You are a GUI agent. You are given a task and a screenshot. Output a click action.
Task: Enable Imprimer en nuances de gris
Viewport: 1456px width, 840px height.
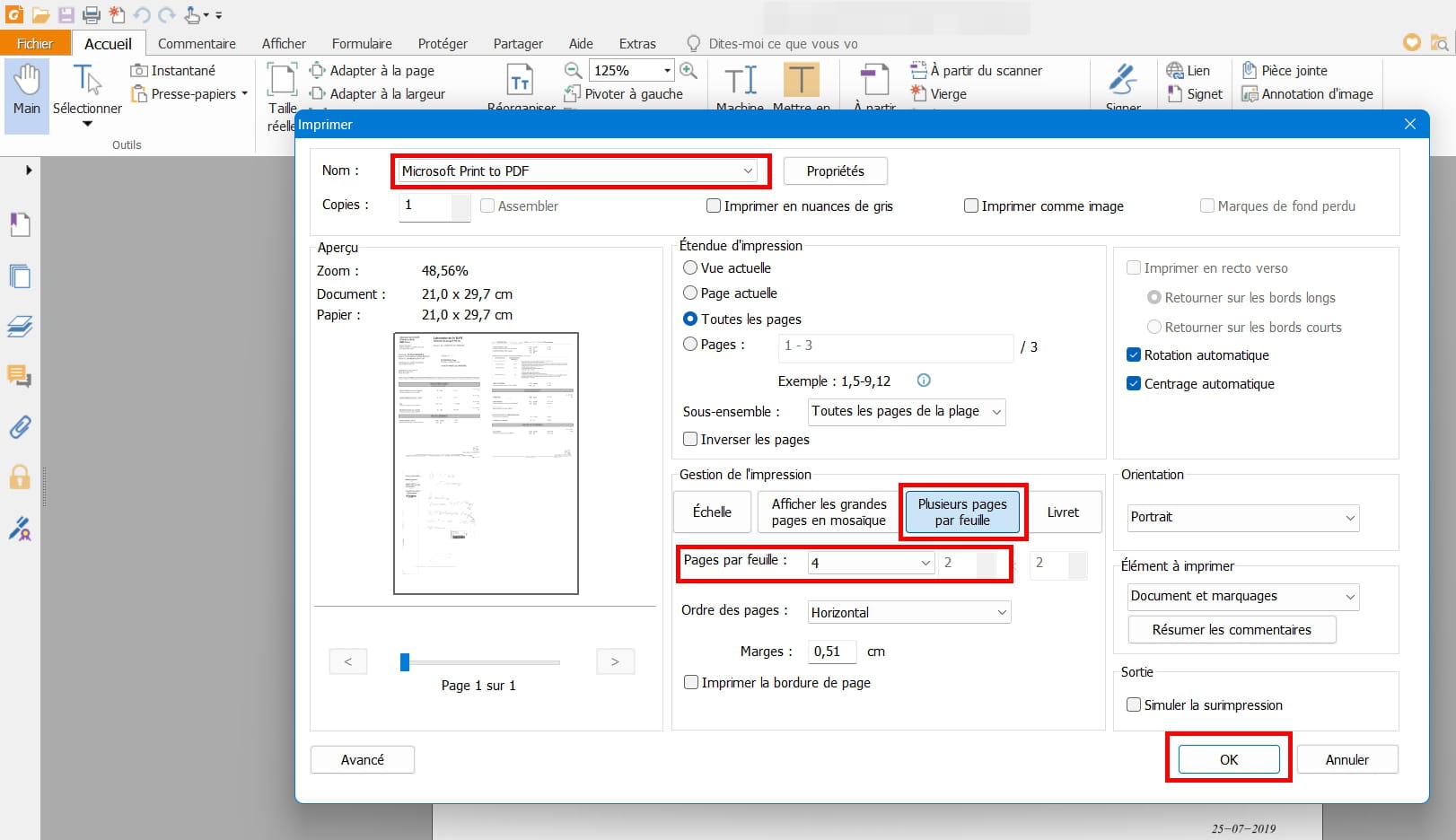800,206
